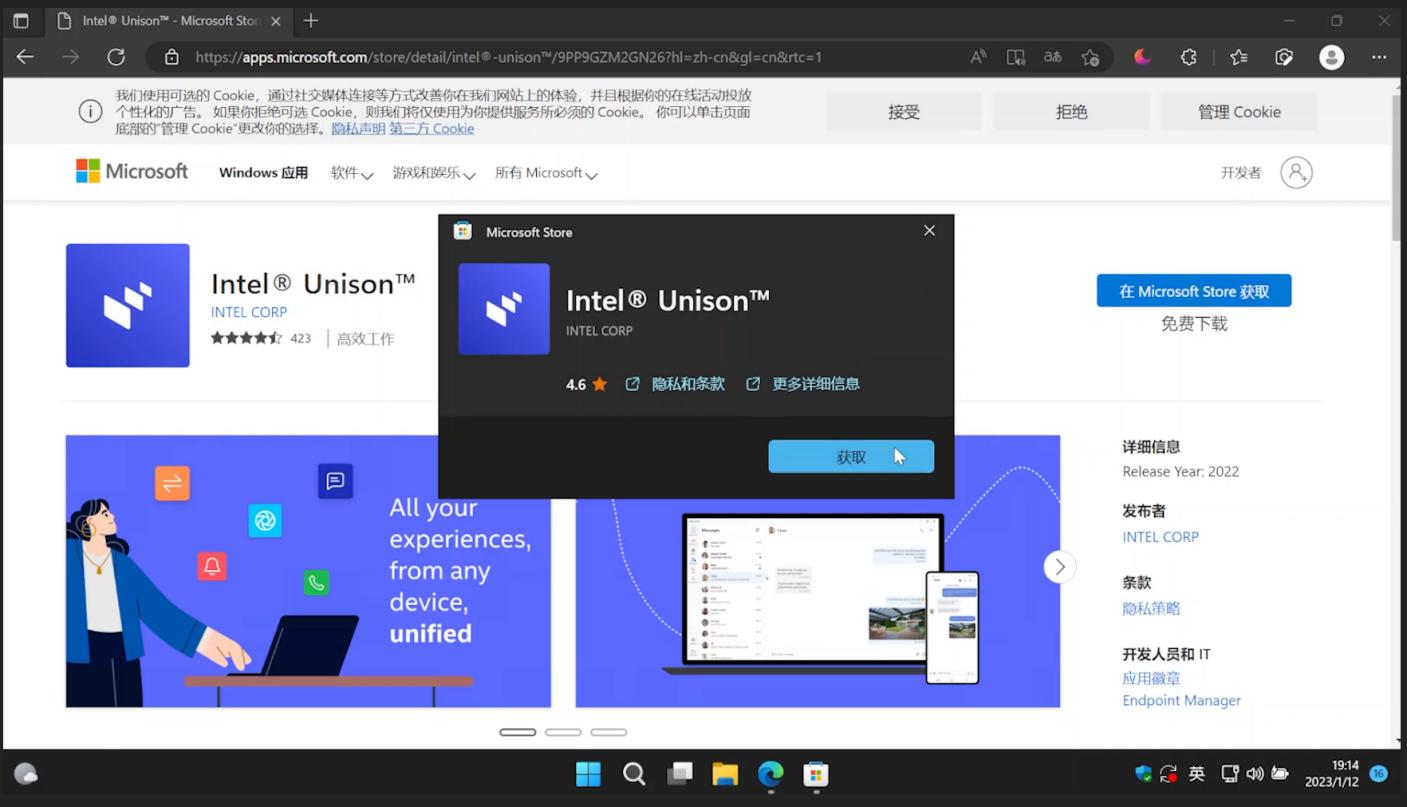The image size is (1407, 807).
Task: Click the translate page icon
Action: (1053, 57)
